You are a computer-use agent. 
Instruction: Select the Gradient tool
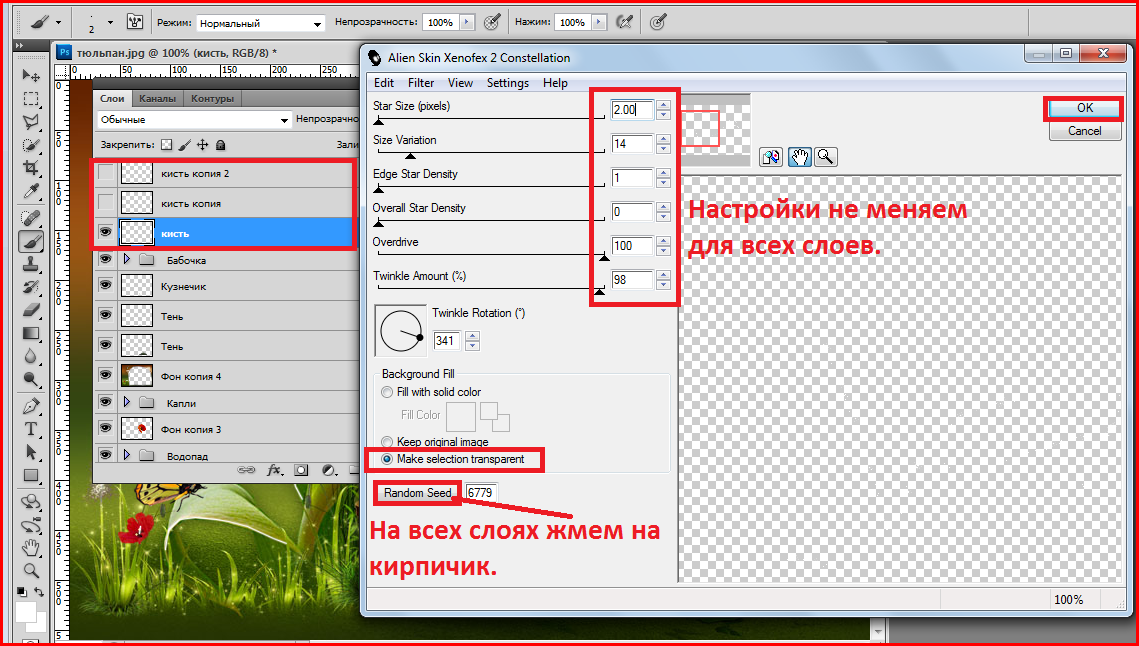31,334
